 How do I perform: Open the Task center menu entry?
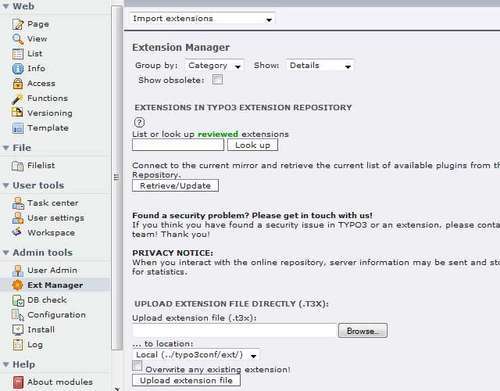[53, 203]
